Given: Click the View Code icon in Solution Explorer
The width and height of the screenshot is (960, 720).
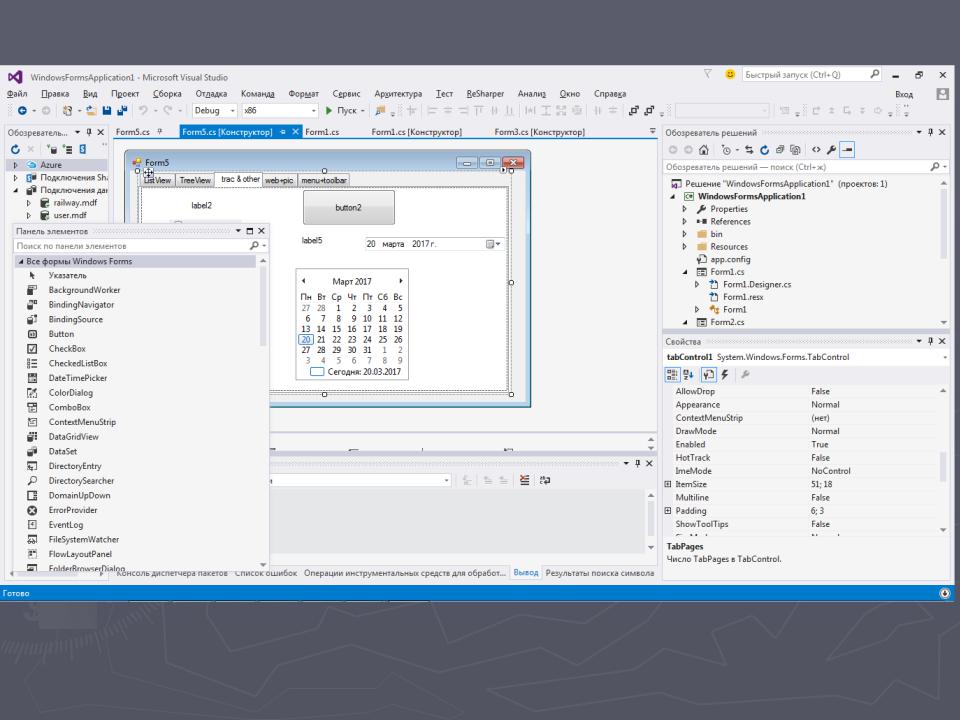Looking at the screenshot, I should point(816,149).
